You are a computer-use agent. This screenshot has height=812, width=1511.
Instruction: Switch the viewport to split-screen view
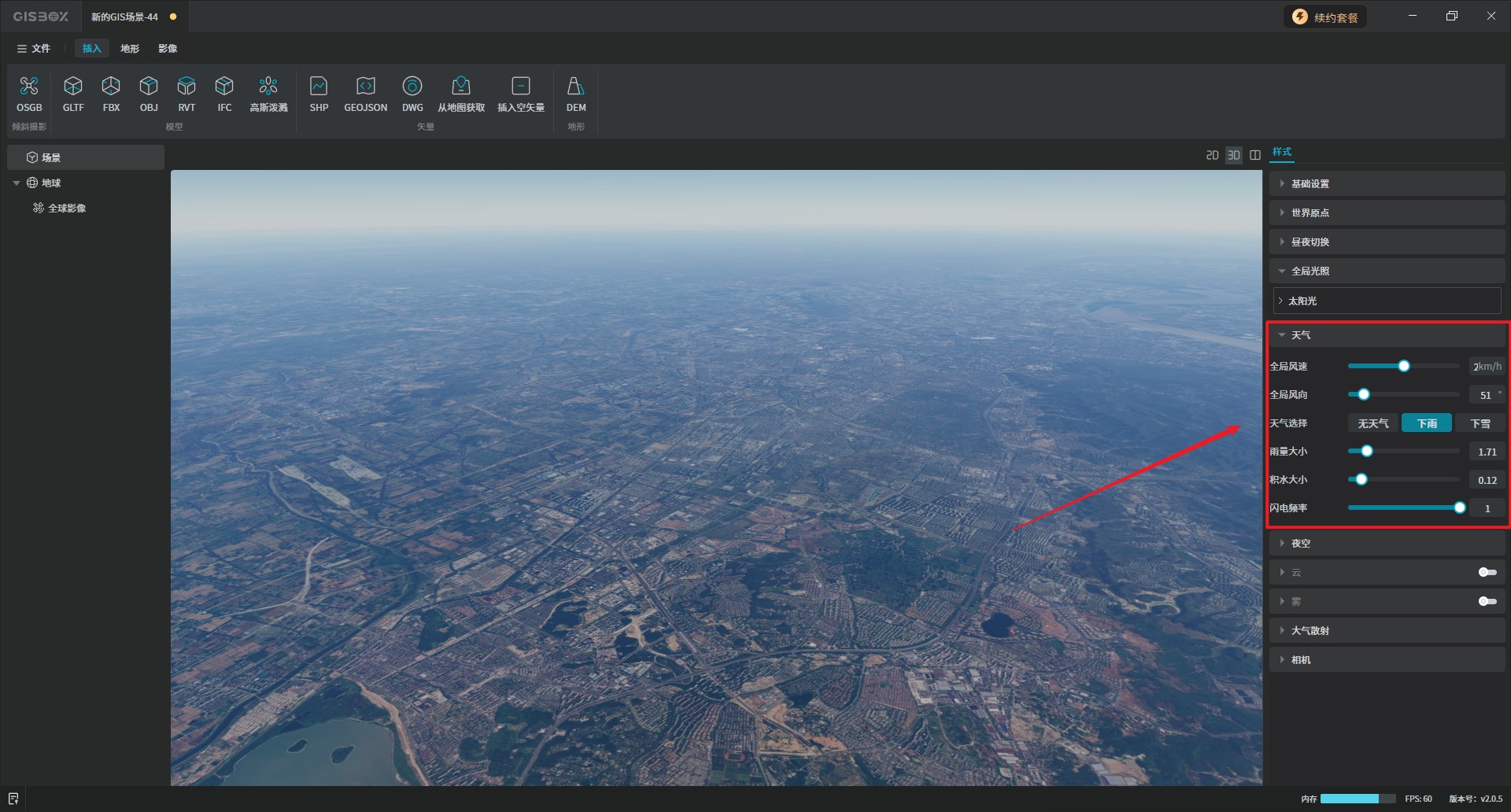[1255, 155]
